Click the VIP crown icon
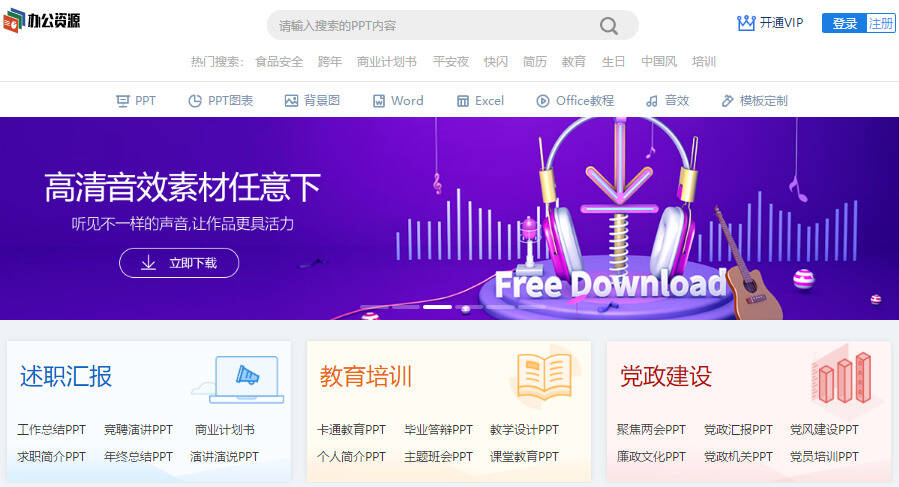899x487 pixels. (x=746, y=23)
